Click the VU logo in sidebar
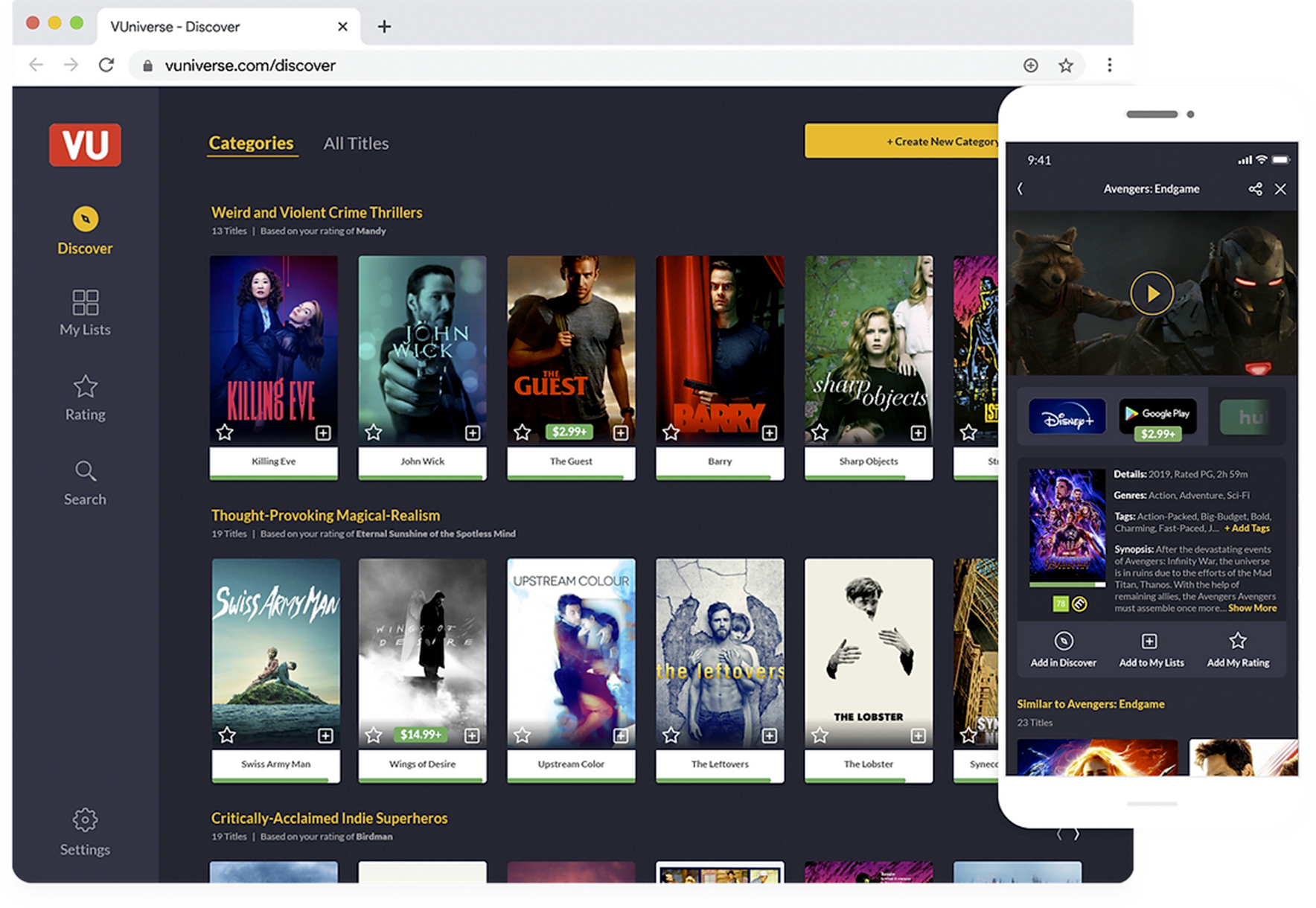 pyautogui.click(x=85, y=144)
